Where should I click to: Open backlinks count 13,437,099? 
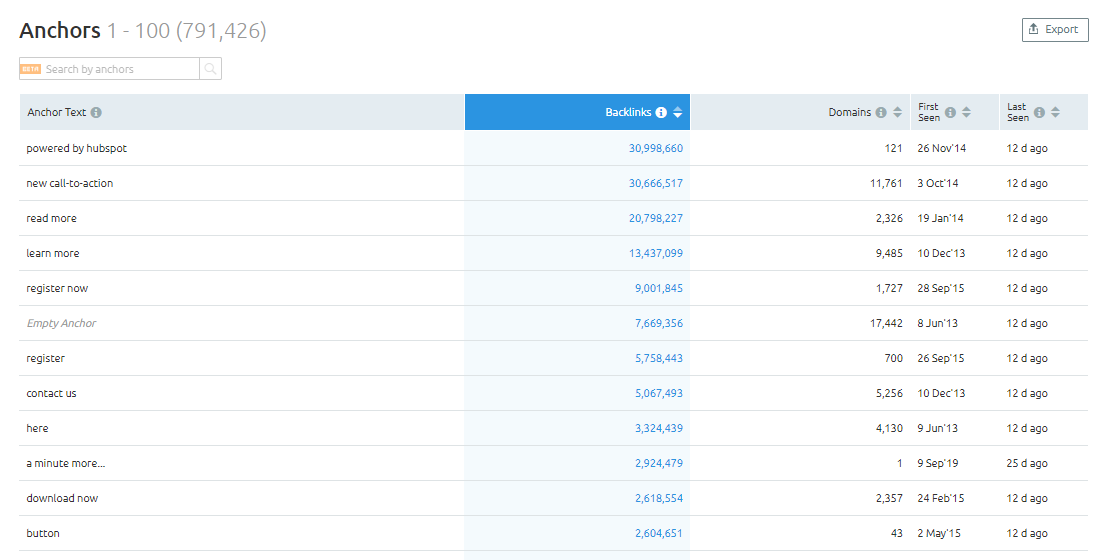point(656,253)
